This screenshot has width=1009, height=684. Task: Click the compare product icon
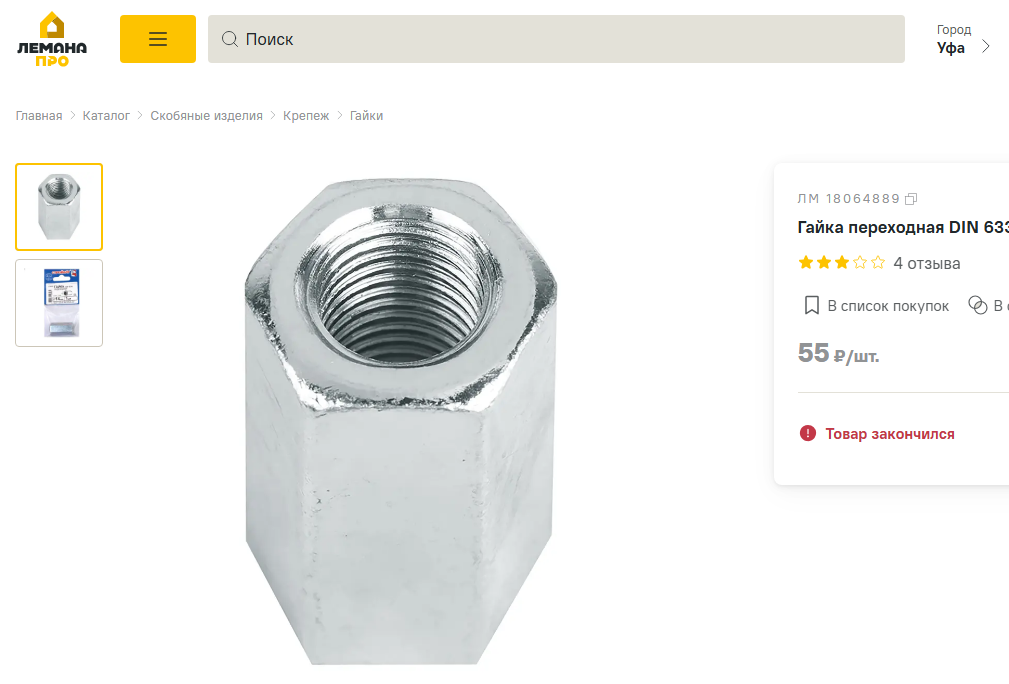[977, 305]
